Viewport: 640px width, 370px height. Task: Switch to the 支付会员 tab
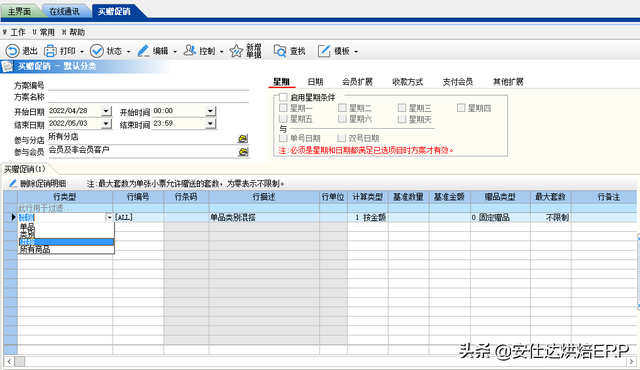pyautogui.click(x=458, y=82)
